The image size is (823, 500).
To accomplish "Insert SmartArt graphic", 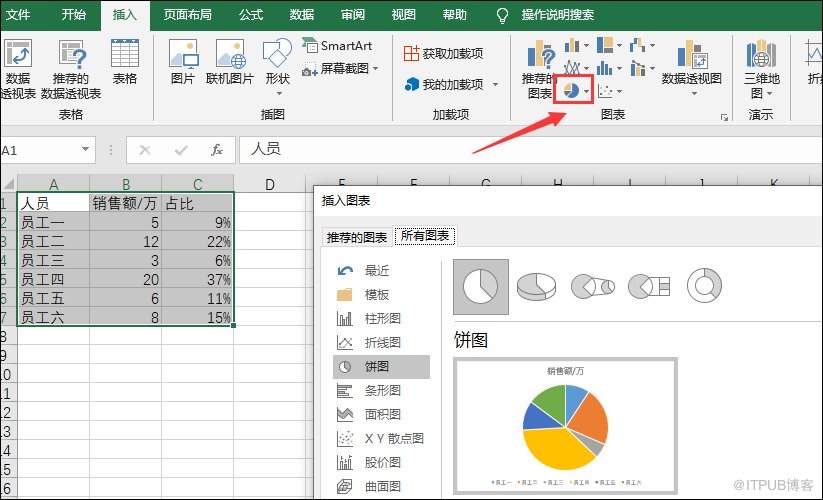I will point(337,46).
